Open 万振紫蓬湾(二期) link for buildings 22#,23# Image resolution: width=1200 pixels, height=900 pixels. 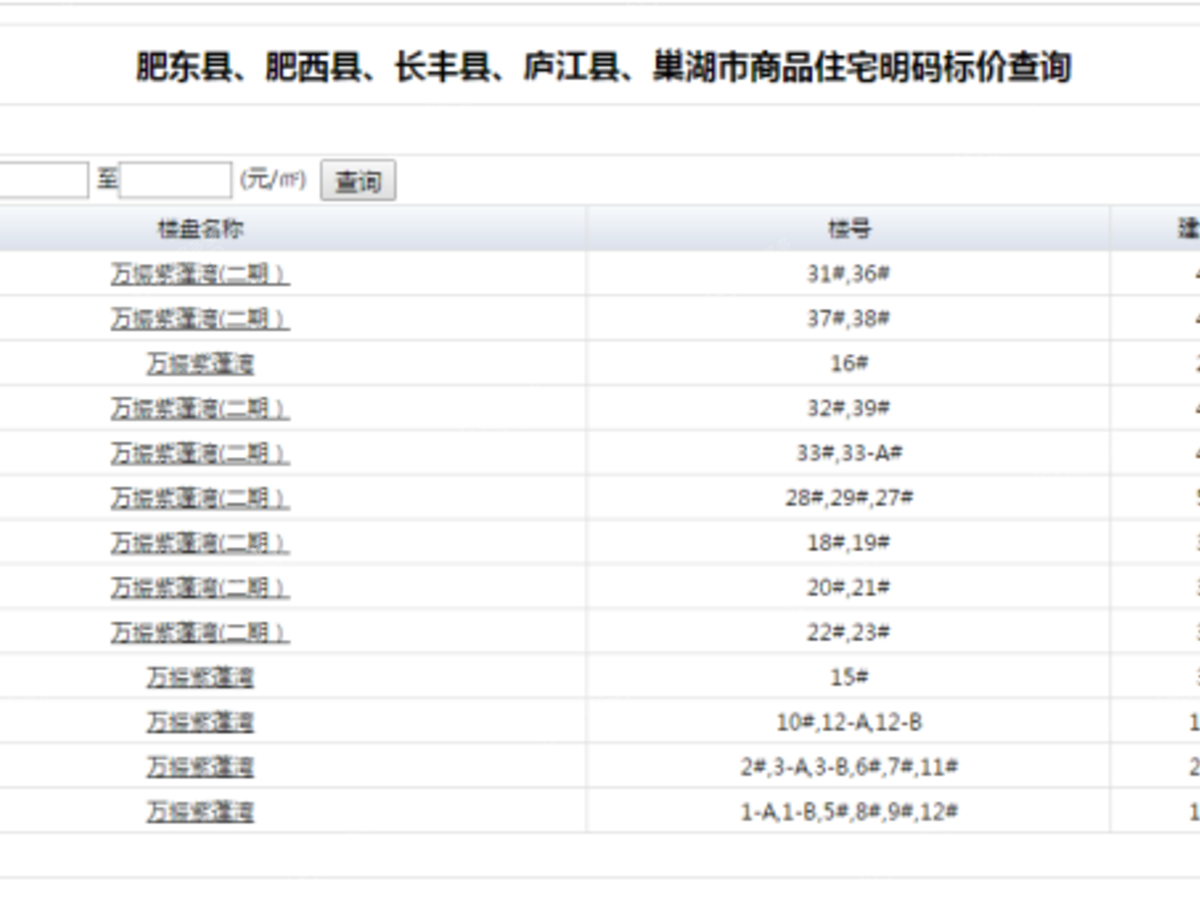click(x=200, y=632)
